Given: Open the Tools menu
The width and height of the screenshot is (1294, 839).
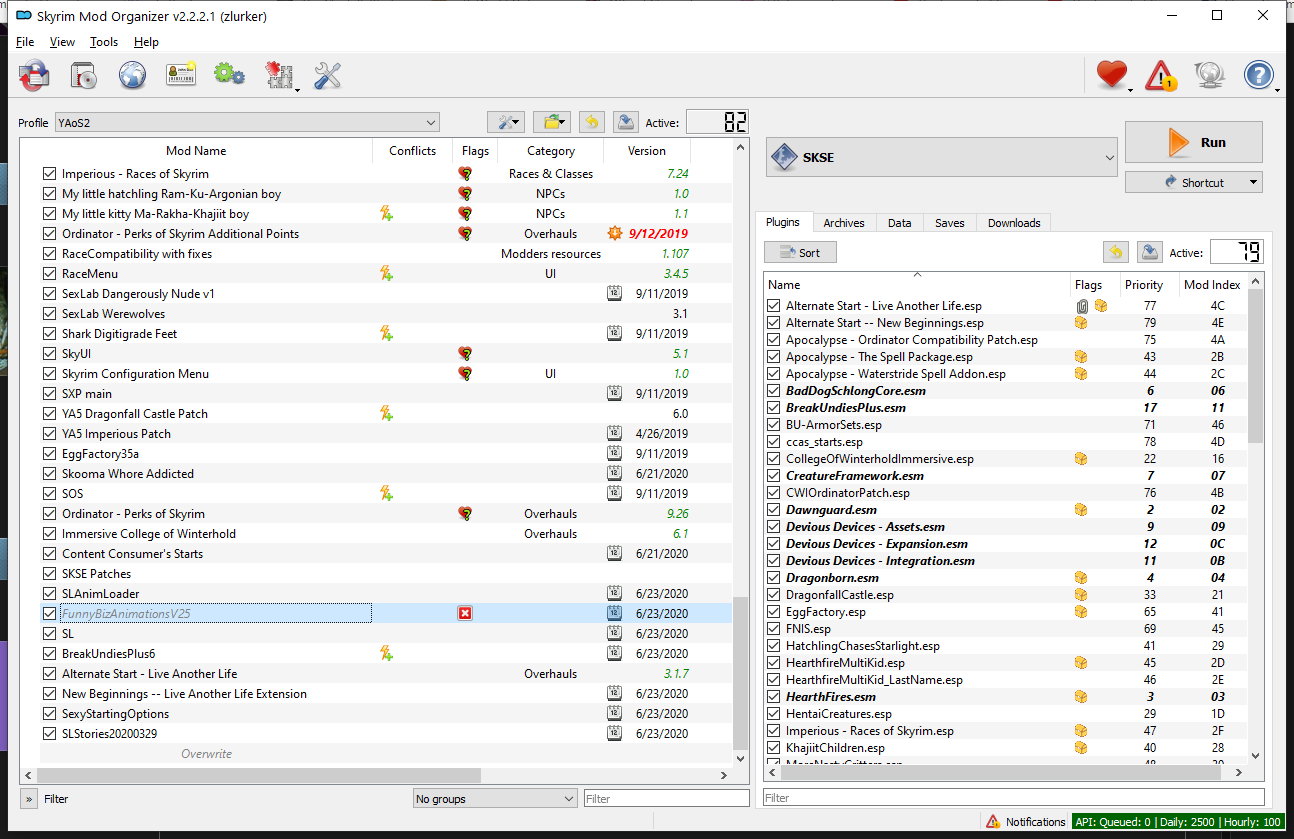Looking at the screenshot, I should 104,42.
